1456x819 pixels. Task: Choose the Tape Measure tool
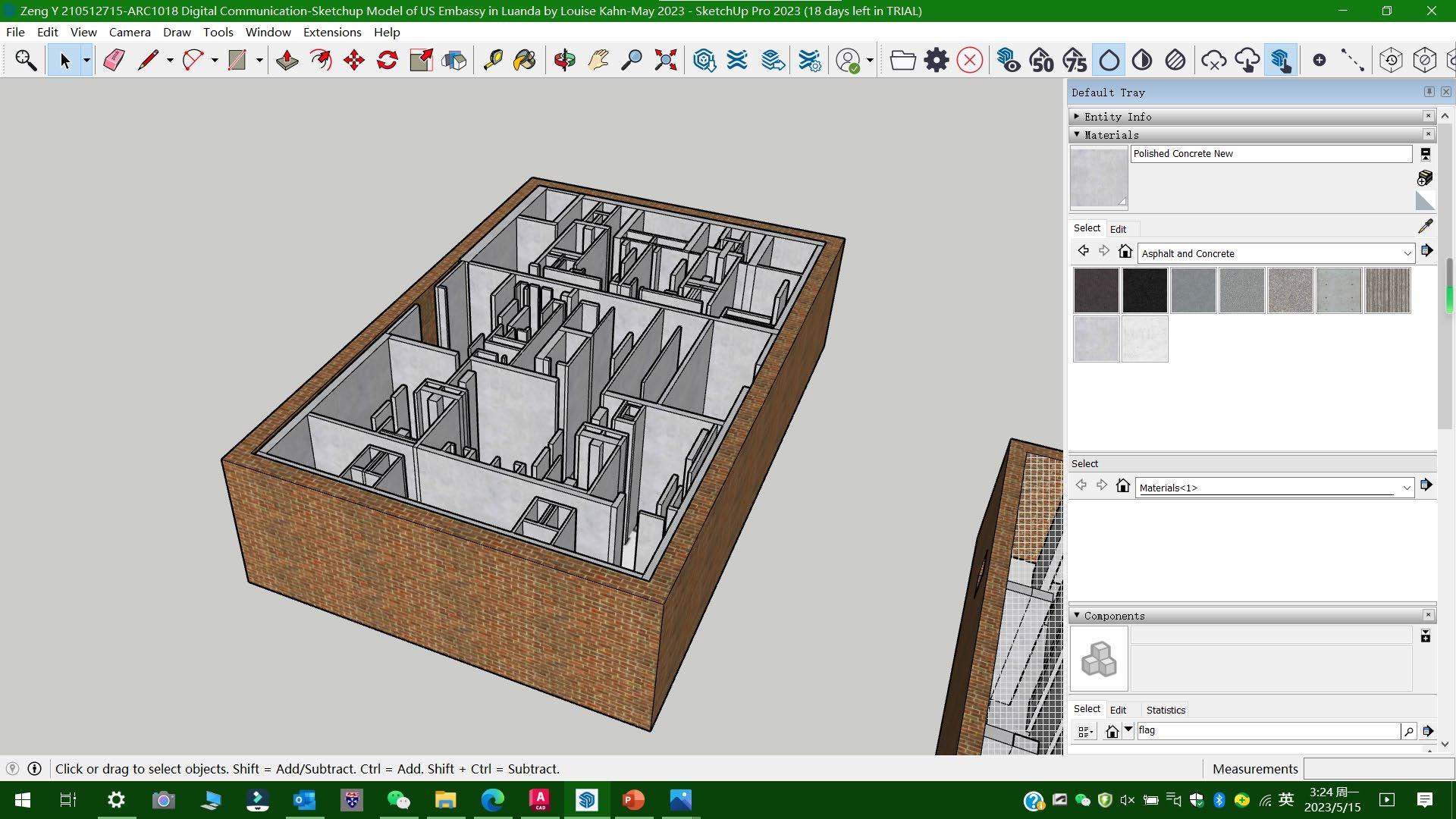click(493, 60)
